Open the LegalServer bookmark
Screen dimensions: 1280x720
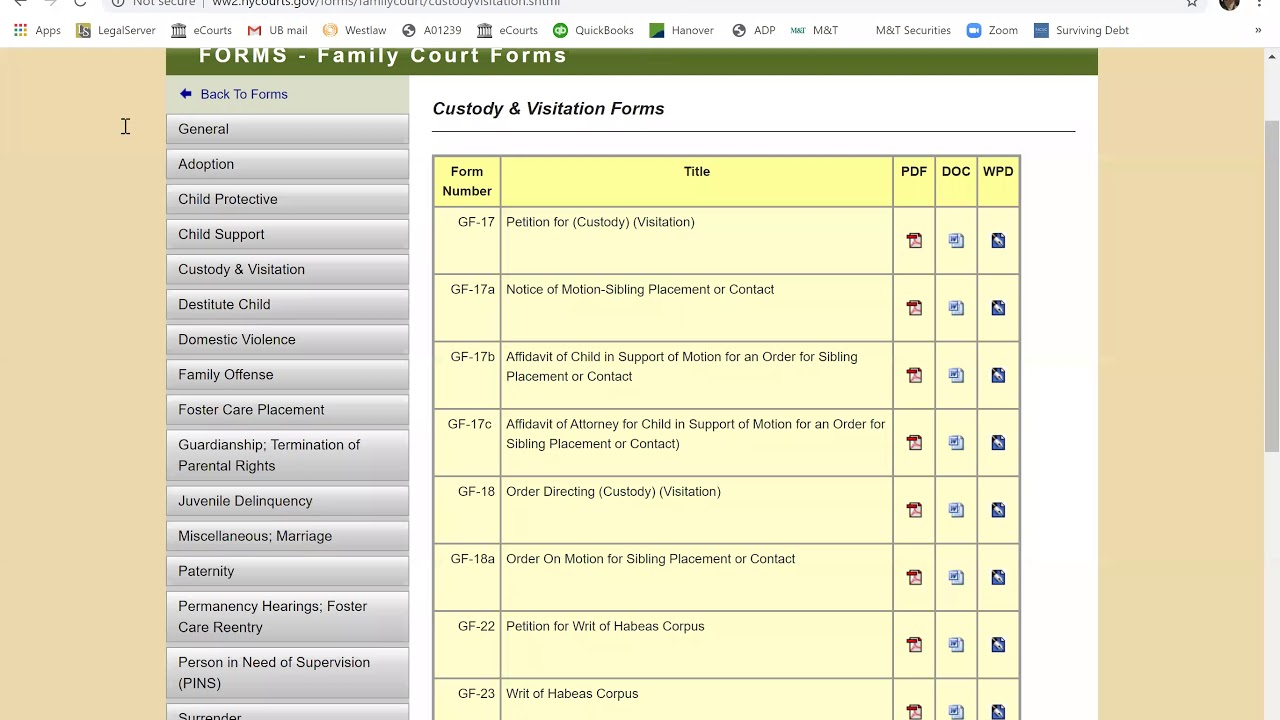coord(116,30)
